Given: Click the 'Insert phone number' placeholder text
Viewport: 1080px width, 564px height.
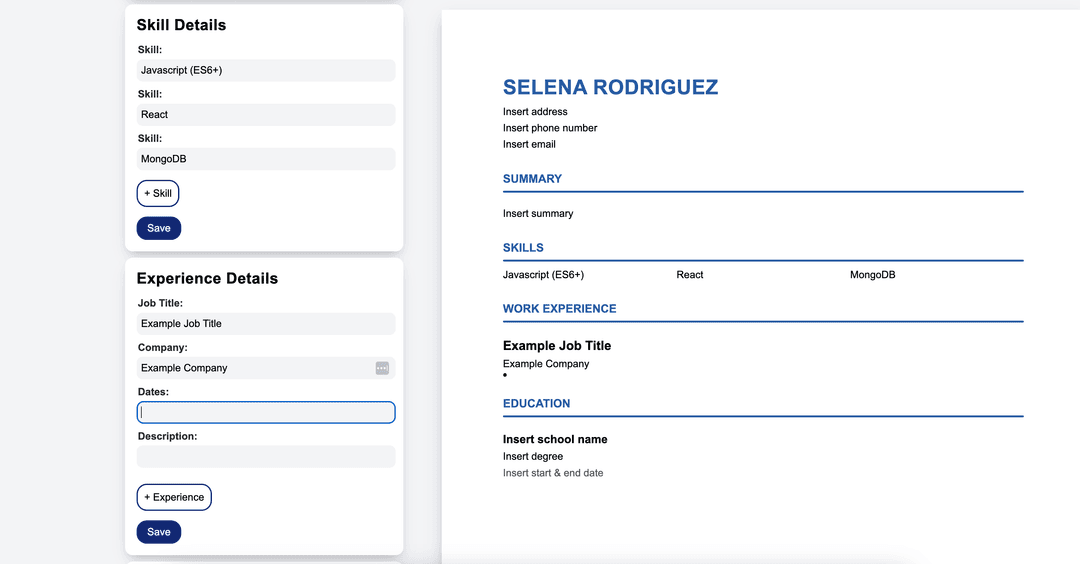Looking at the screenshot, I should pyautogui.click(x=550, y=128).
